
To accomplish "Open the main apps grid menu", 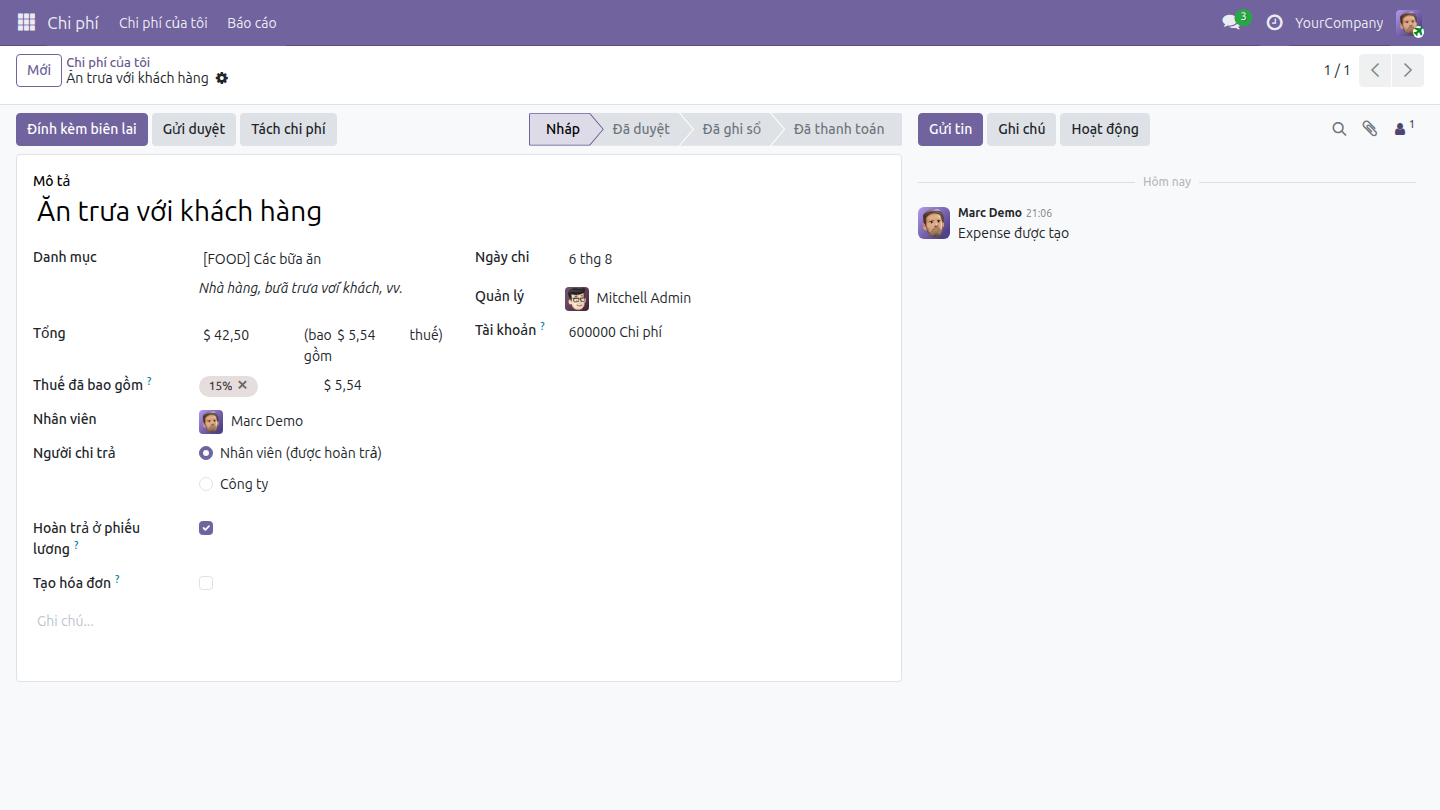I will (x=26, y=22).
